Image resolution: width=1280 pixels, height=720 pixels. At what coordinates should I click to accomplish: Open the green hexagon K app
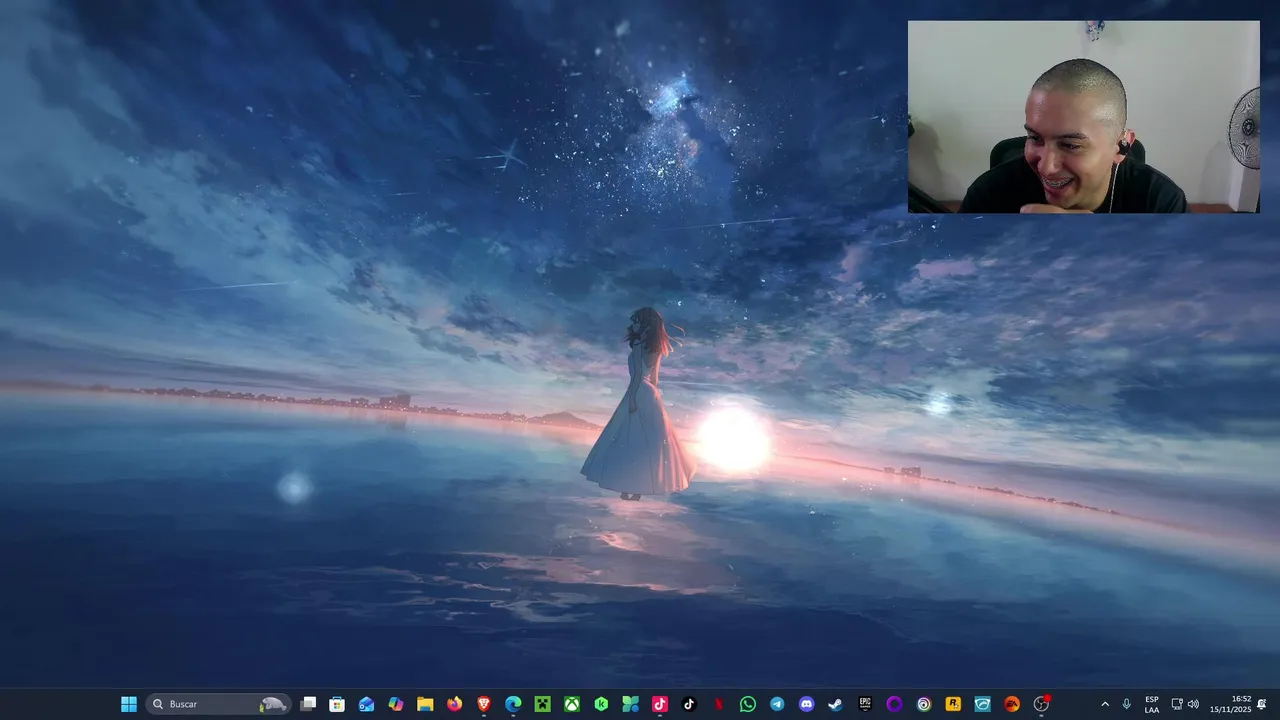pyautogui.click(x=601, y=704)
